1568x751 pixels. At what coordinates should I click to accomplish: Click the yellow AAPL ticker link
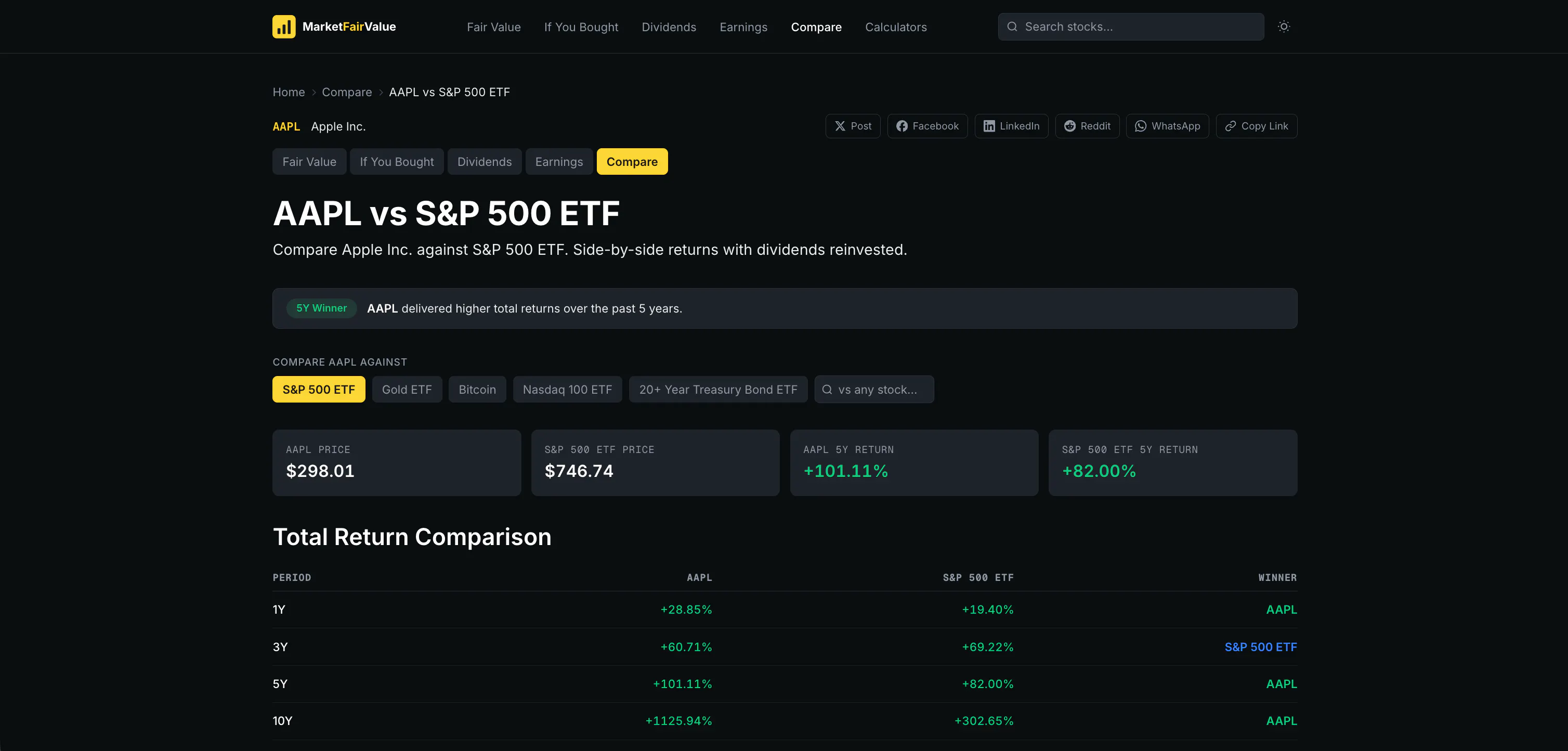click(286, 127)
